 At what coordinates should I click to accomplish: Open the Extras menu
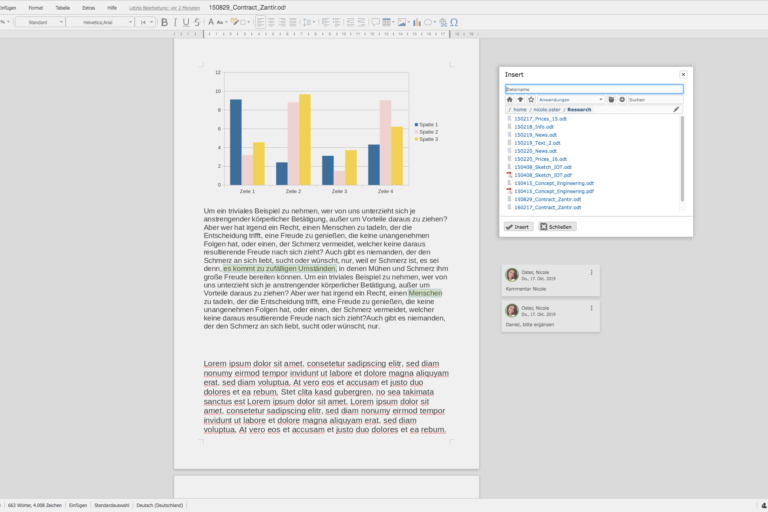(x=89, y=7)
